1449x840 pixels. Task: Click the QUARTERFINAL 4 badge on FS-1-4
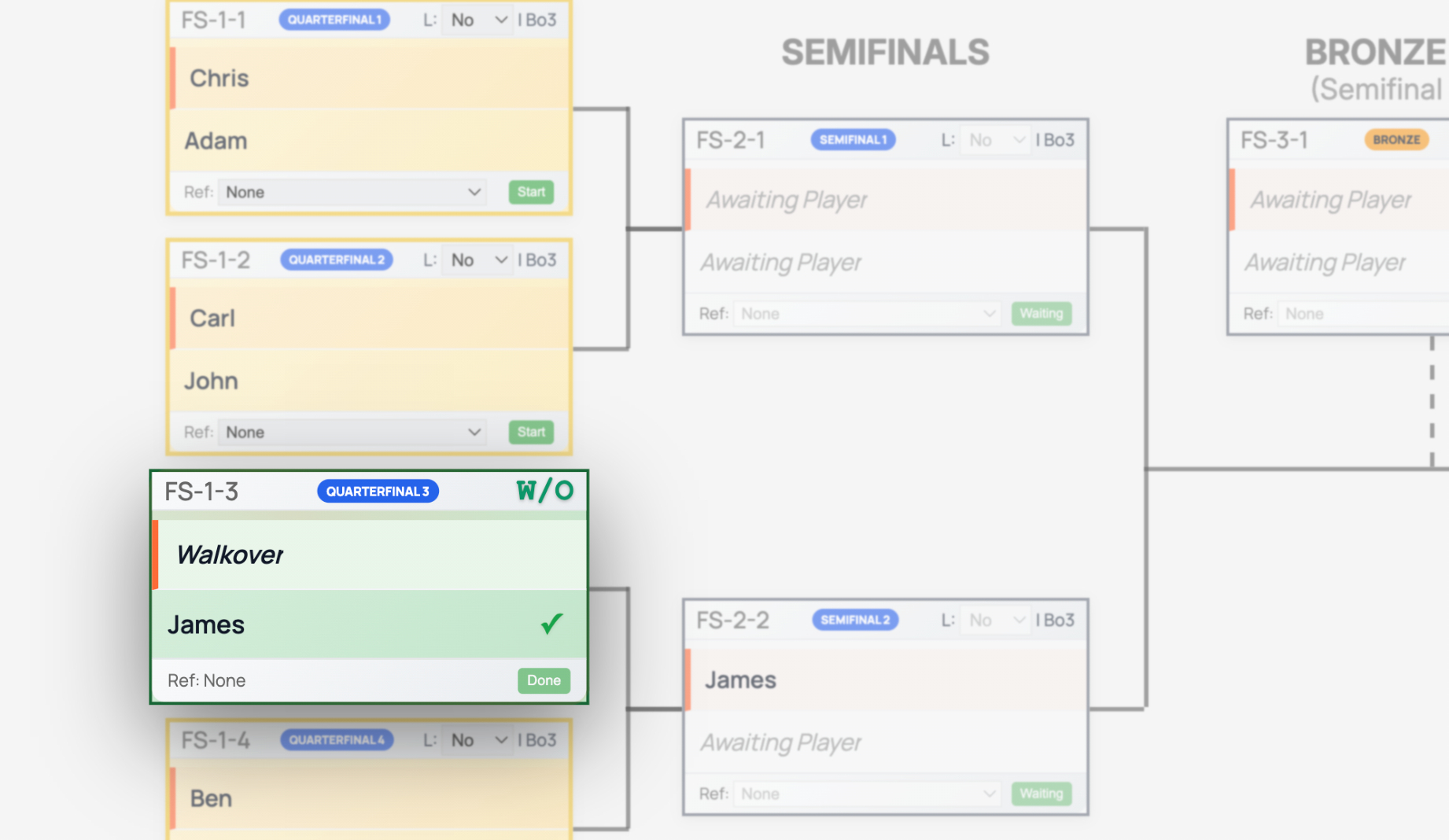click(337, 739)
